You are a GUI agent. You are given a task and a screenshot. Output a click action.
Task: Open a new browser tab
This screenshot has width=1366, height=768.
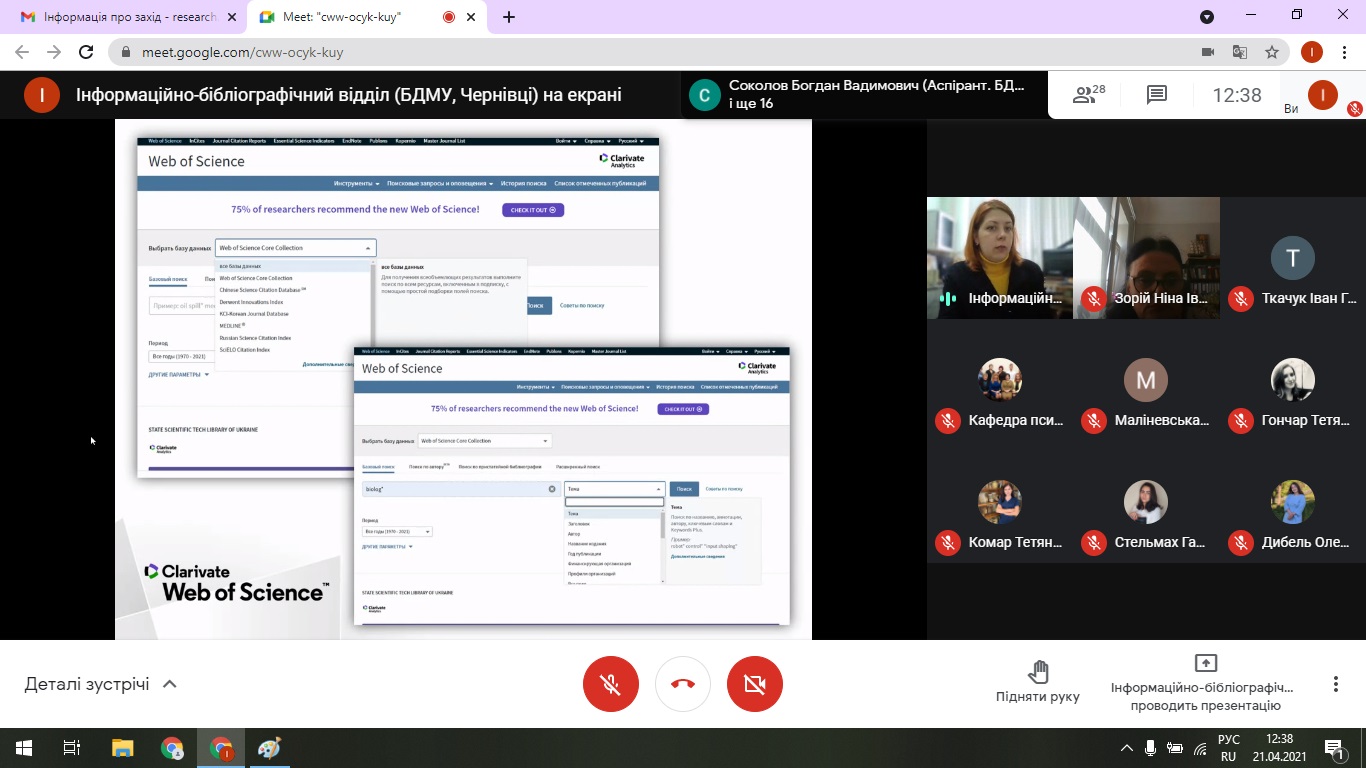(509, 17)
